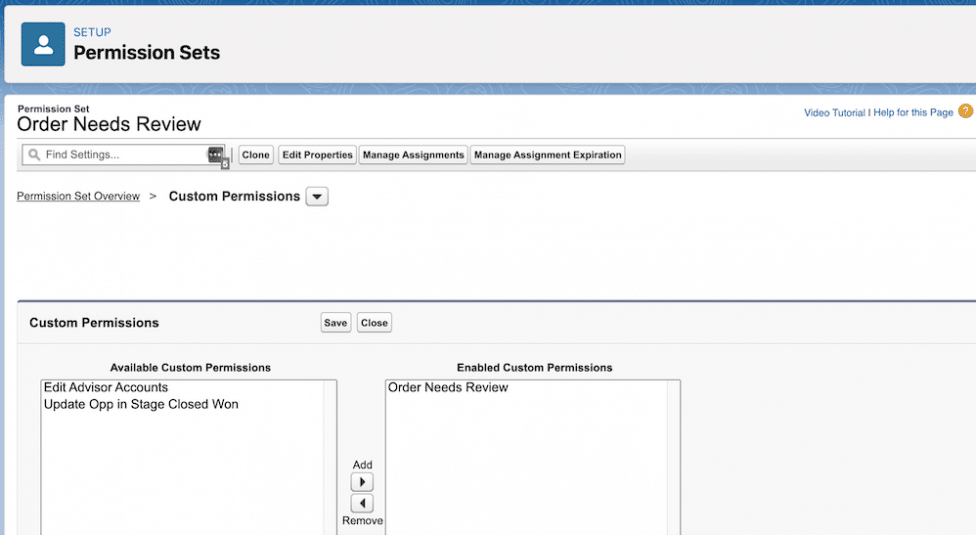This screenshot has width=976, height=535.
Task: Save the custom permissions
Action: pos(336,323)
